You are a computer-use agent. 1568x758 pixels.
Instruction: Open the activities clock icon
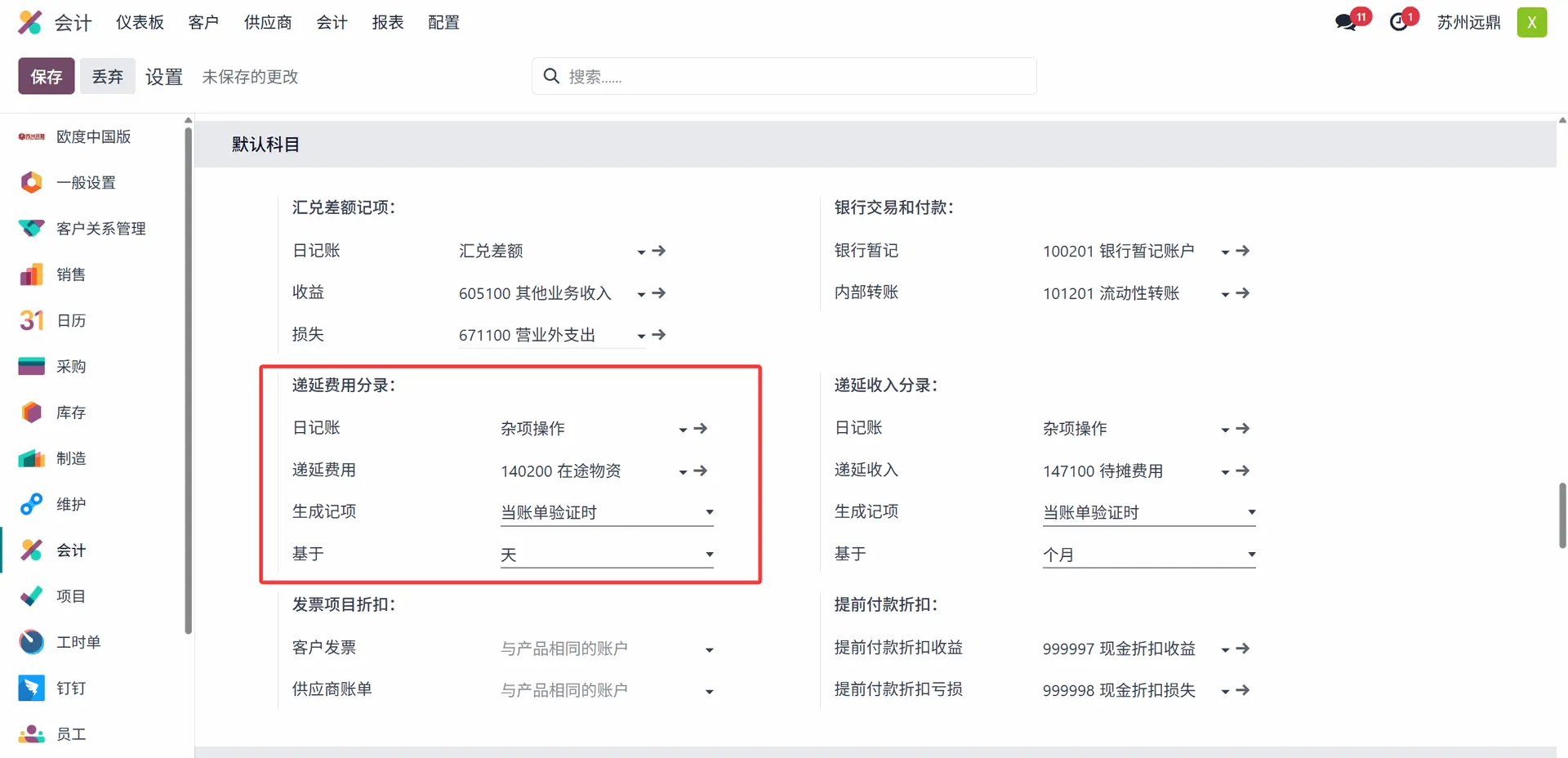point(1400,22)
